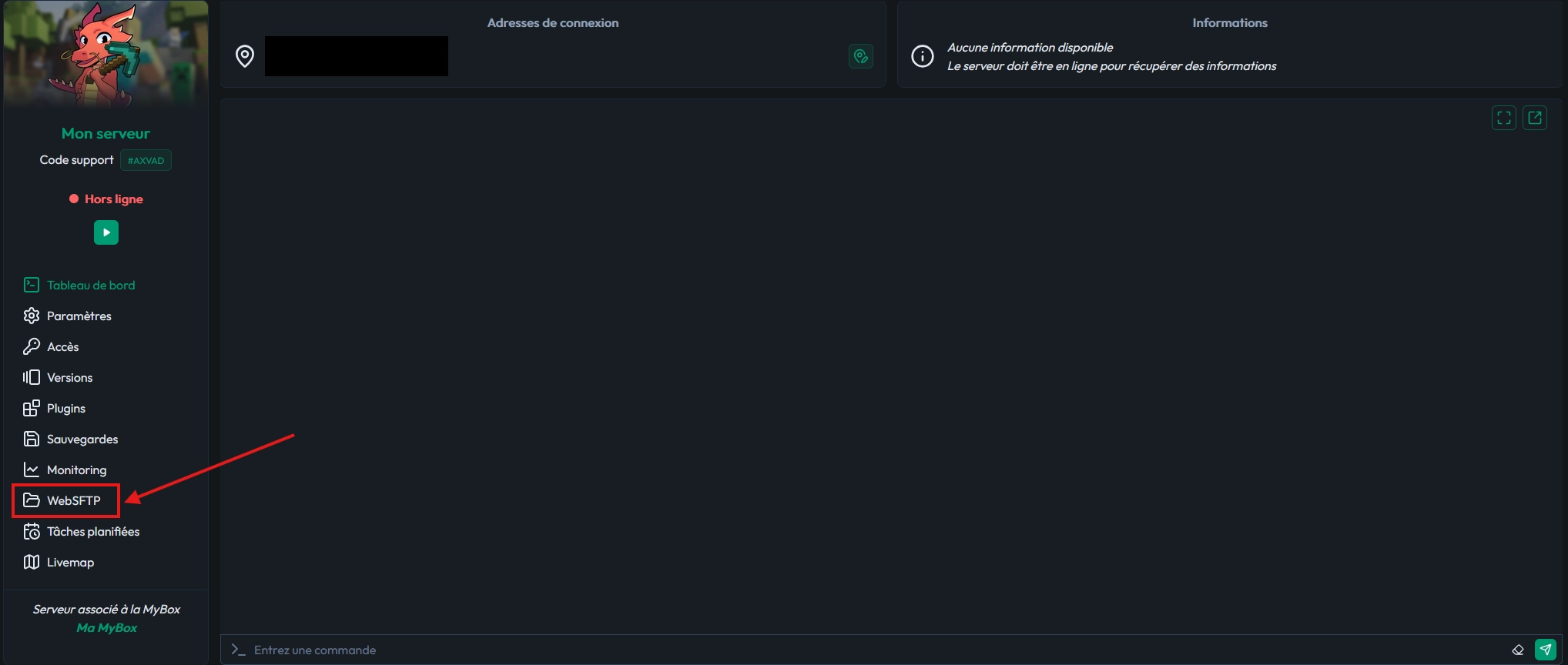1568x665 pixels.
Task: Go to Tableau de bord
Action: (90, 285)
